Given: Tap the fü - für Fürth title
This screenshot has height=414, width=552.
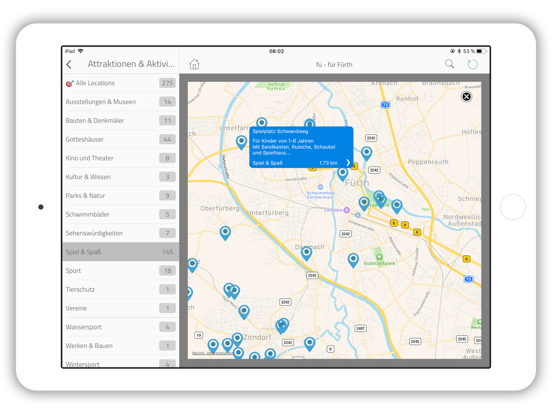Looking at the screenshot, I should (334, 65).
